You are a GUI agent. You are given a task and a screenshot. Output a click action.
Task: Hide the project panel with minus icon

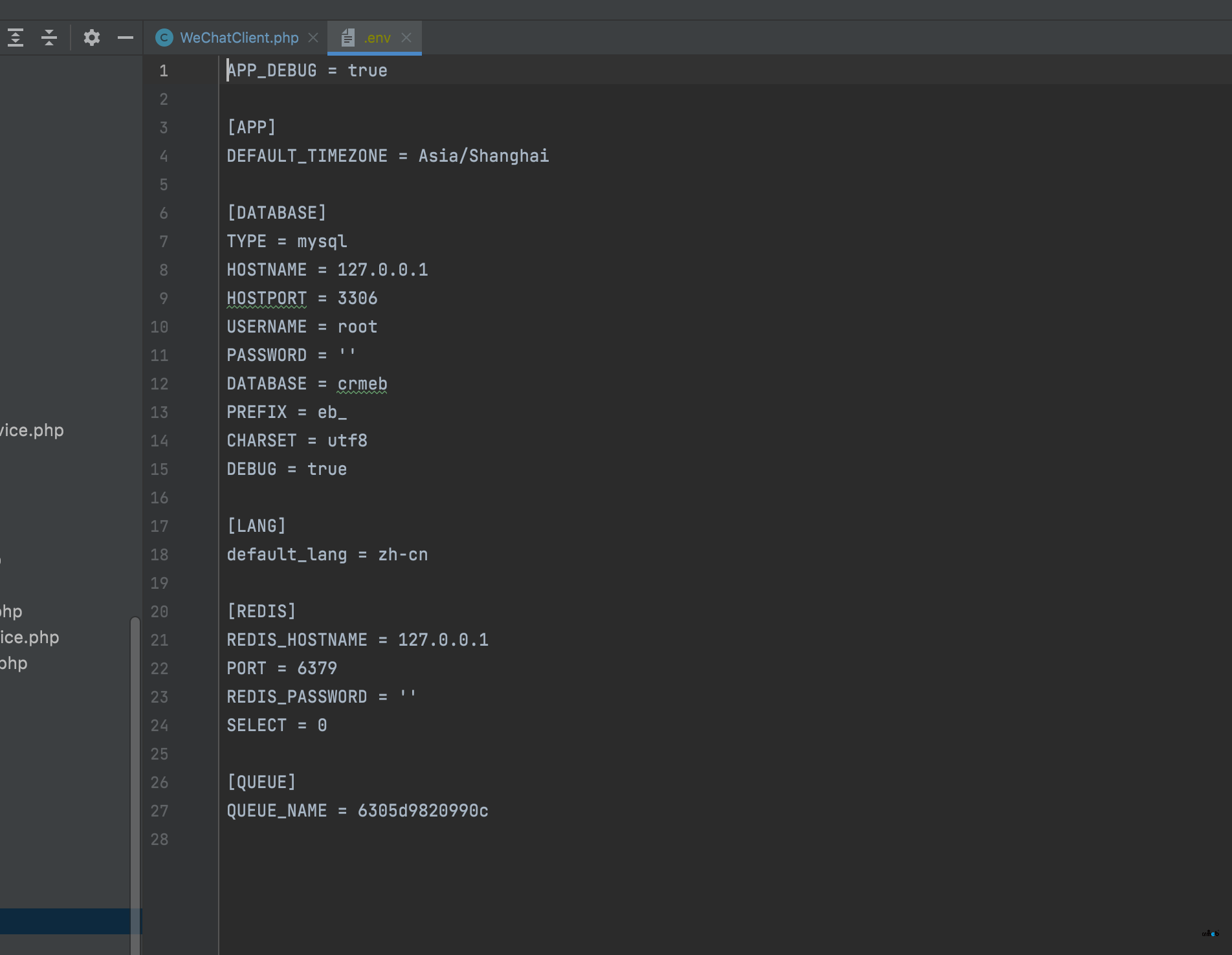(x=126, y=38)
